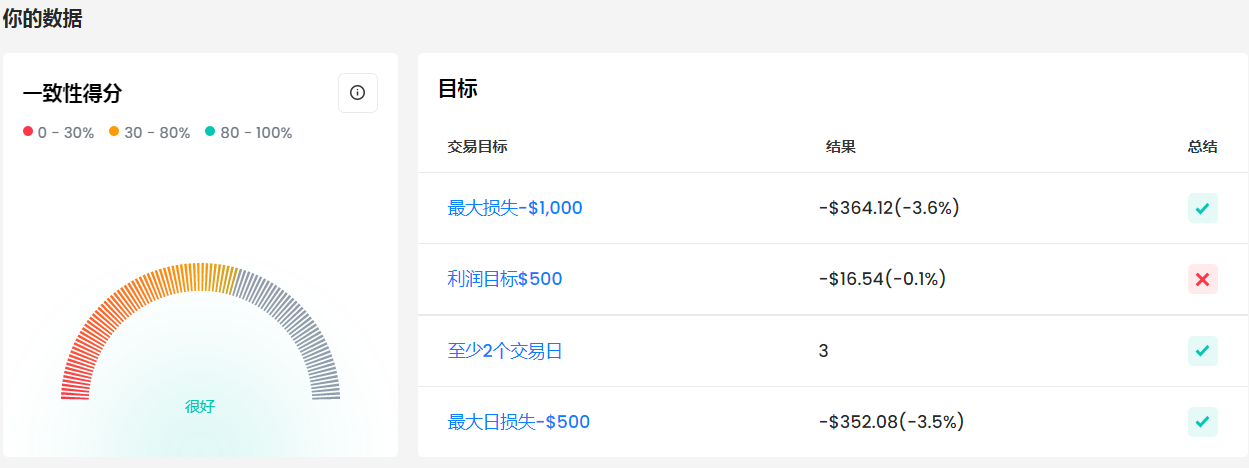Open the consistency score info icon
Image resolution: width=1249 pixels, height=468 pixels.
point(358,93)
